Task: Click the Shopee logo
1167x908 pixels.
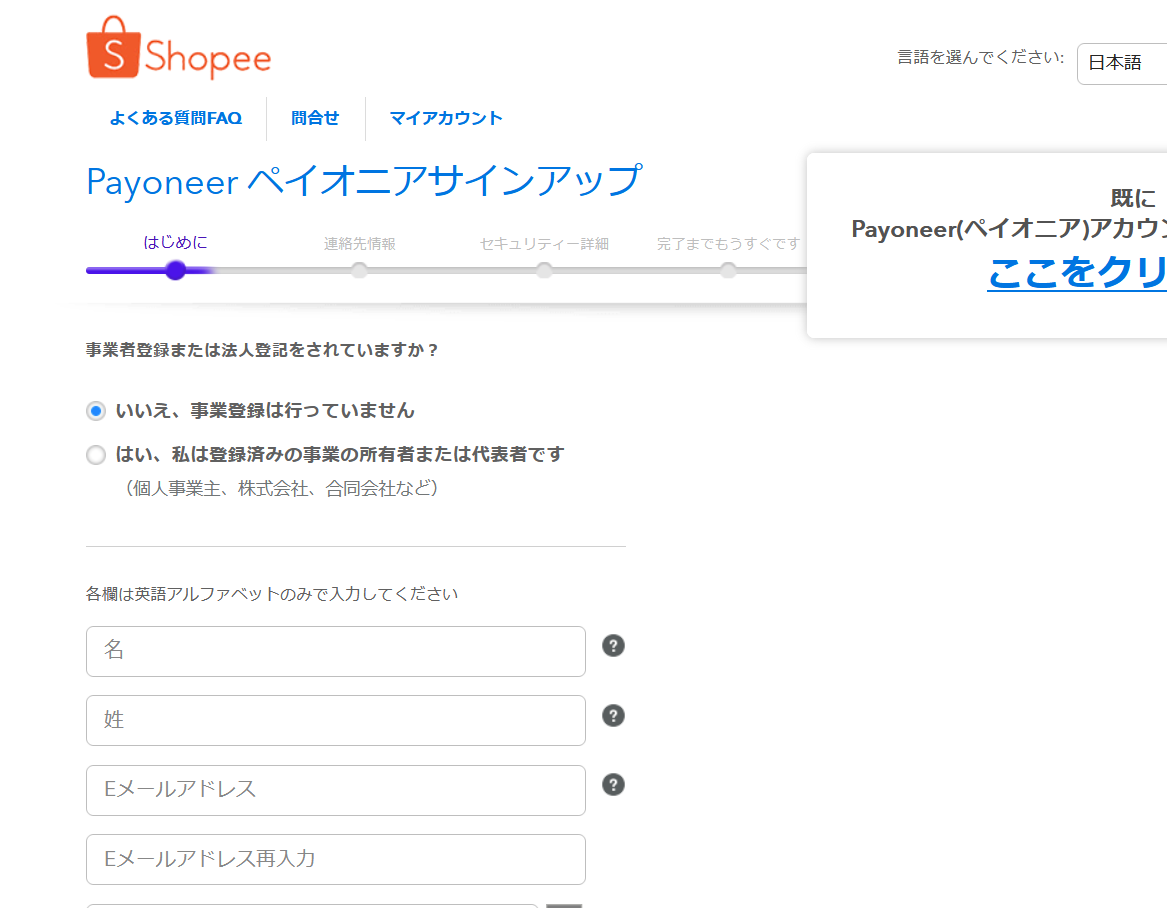Action: click(x=176, y=46)
